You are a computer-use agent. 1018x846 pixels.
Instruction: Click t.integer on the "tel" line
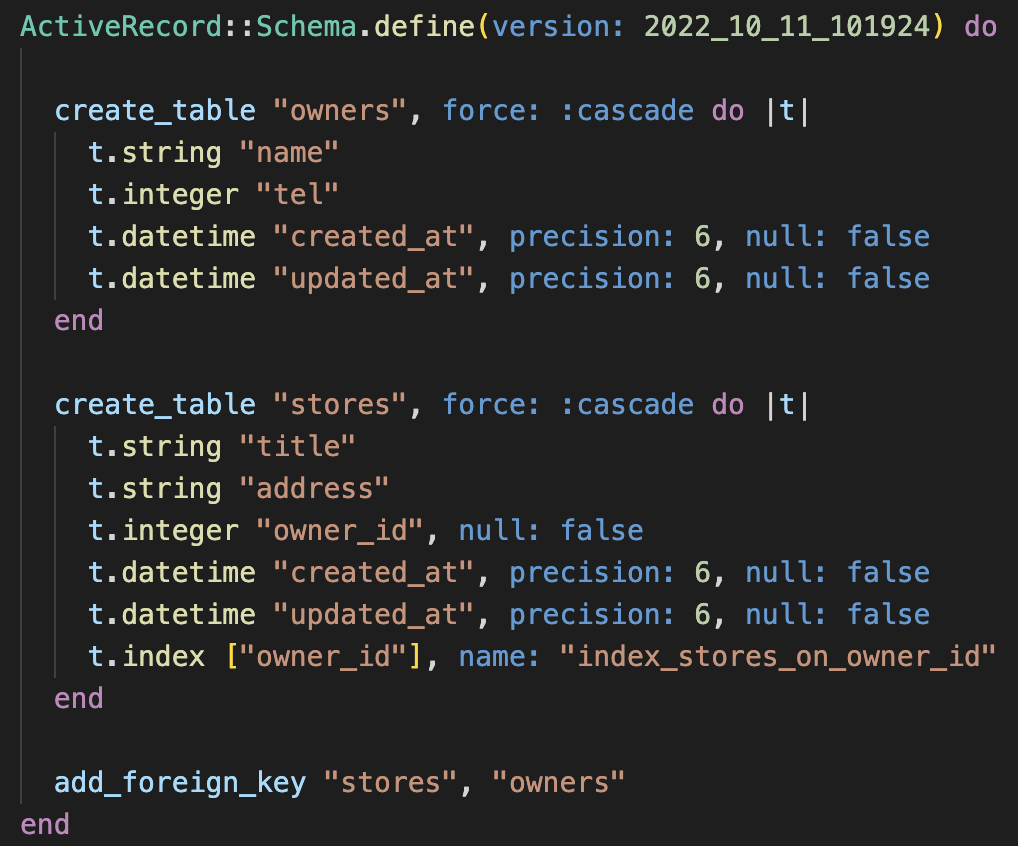(164, 195)
